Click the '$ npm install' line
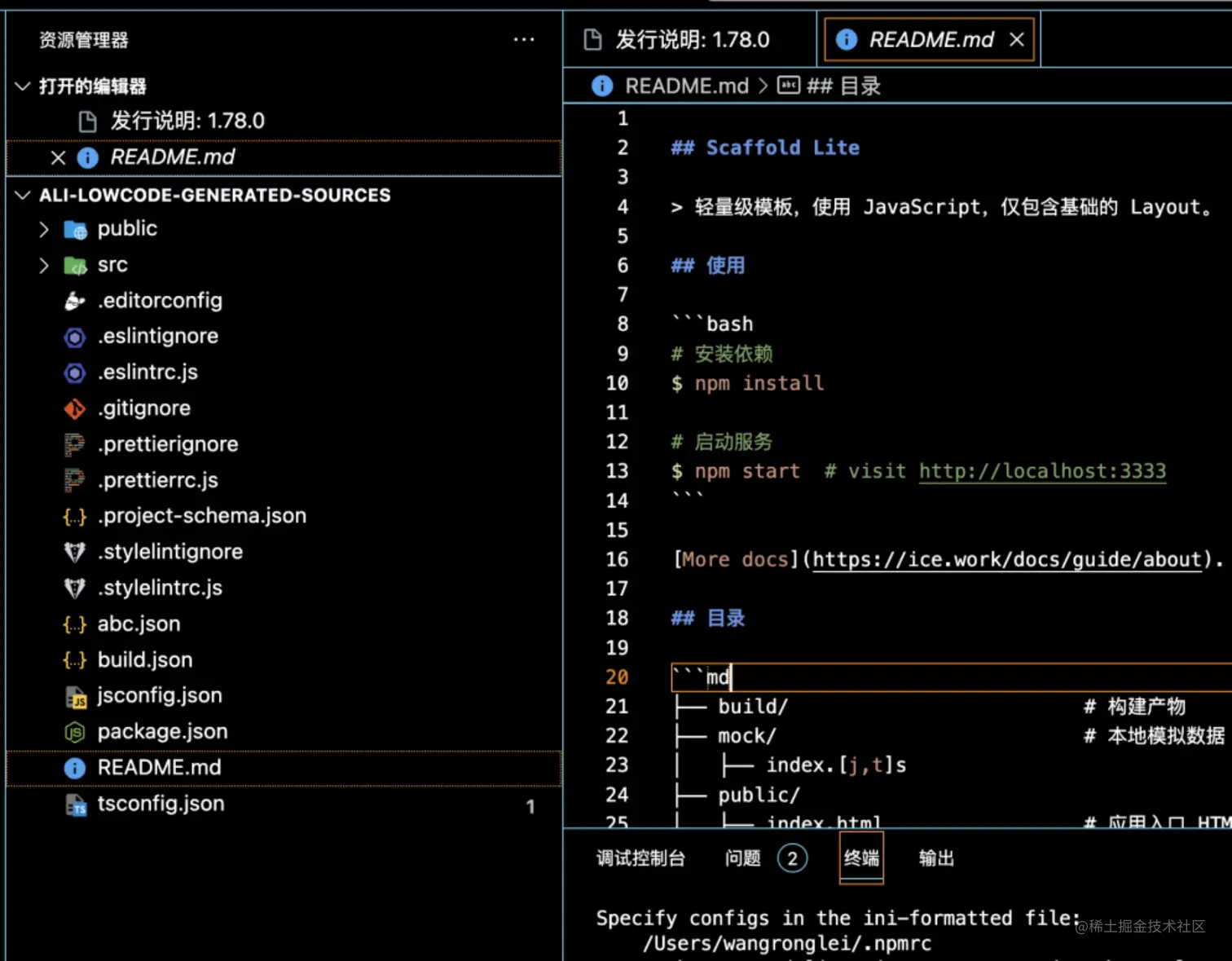1232x961 pixels. (x=747, y=383)
